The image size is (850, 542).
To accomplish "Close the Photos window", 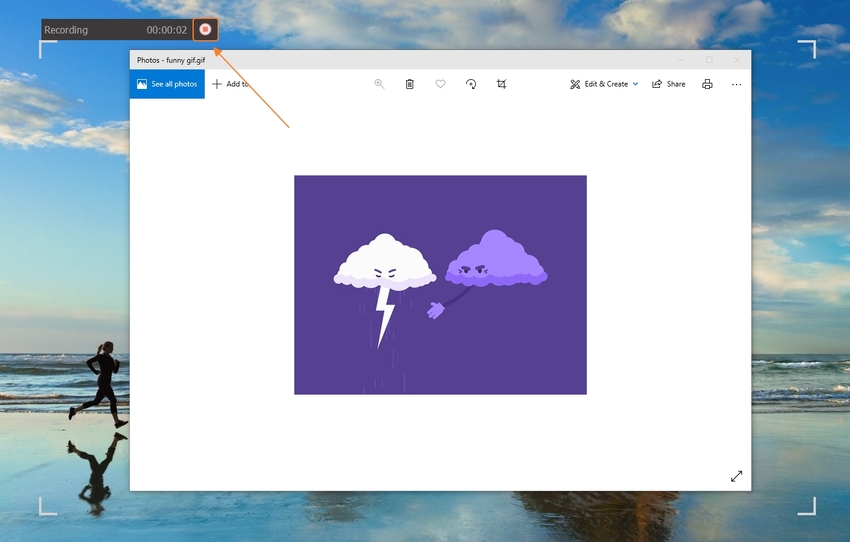I will click(737, 60).
